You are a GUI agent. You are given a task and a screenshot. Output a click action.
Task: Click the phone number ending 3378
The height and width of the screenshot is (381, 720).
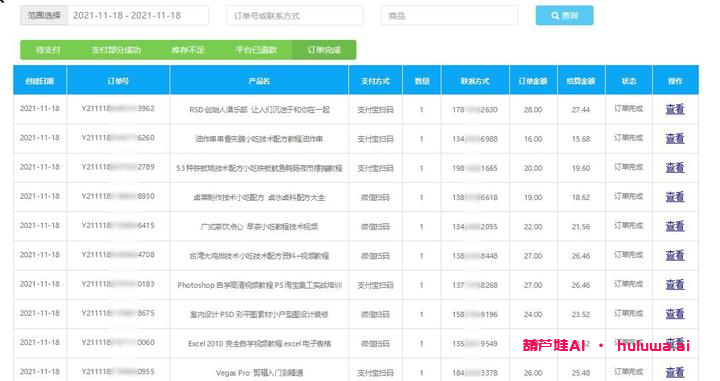pos(475,373)
